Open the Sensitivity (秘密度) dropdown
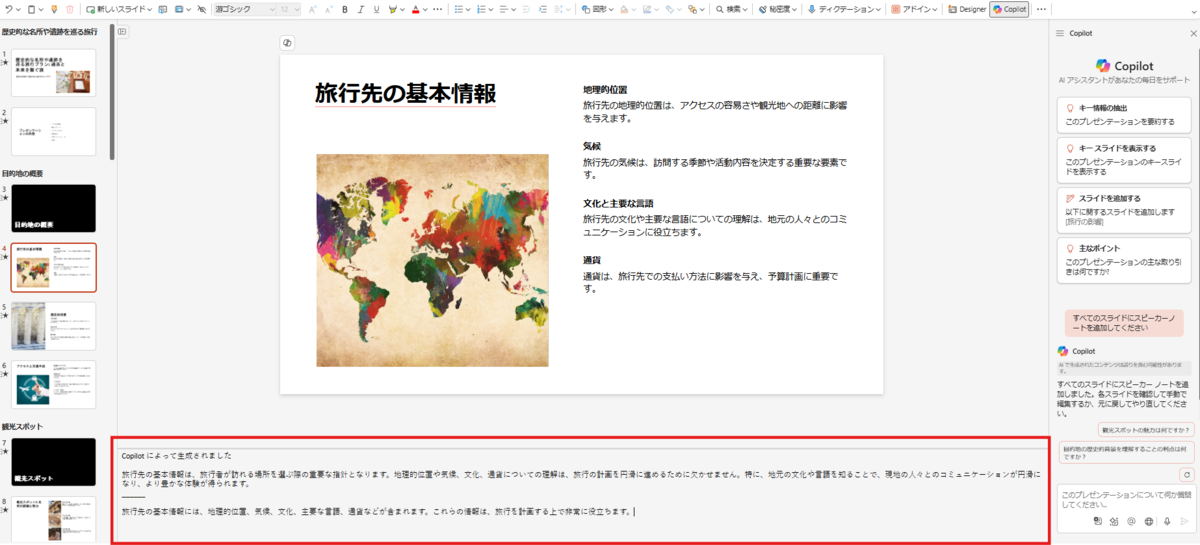 (x=777, y=9)
